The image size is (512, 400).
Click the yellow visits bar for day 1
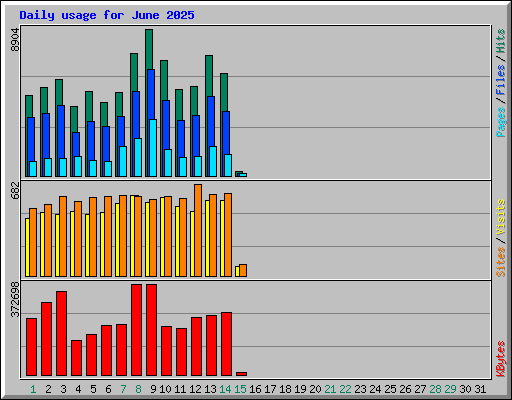click(x=27, y=247)
